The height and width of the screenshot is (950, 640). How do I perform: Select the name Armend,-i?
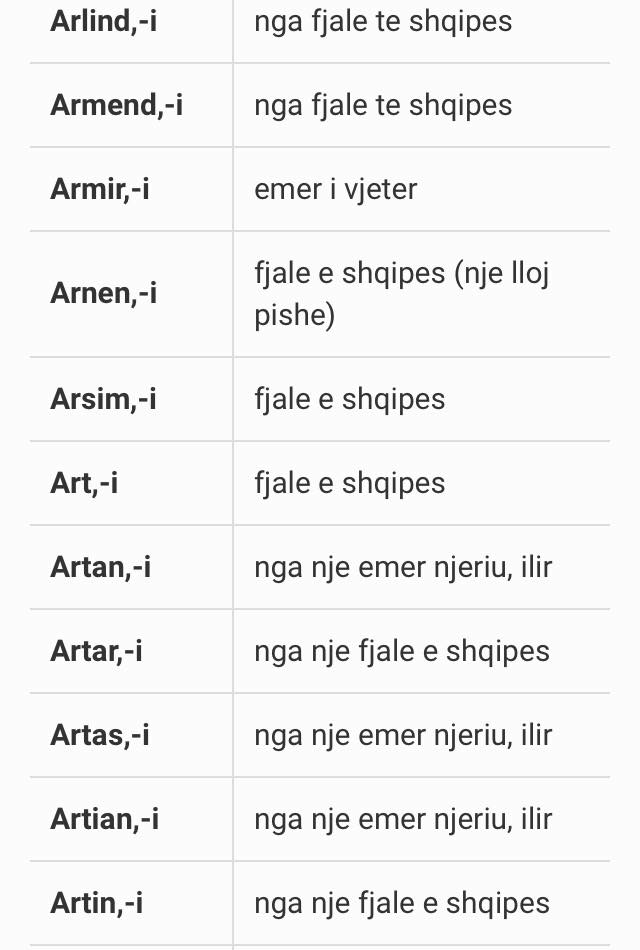116,105
